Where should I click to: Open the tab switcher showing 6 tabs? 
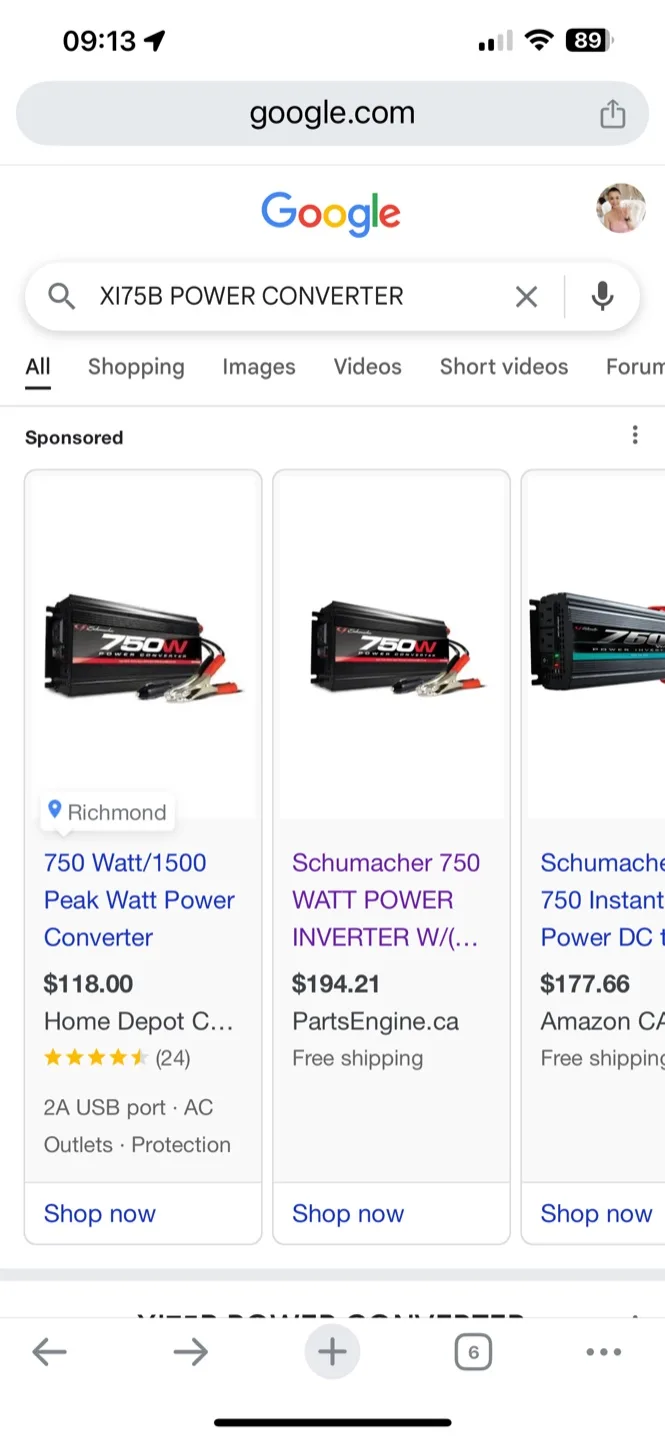pyautogui.click(x=473, y=1353)
